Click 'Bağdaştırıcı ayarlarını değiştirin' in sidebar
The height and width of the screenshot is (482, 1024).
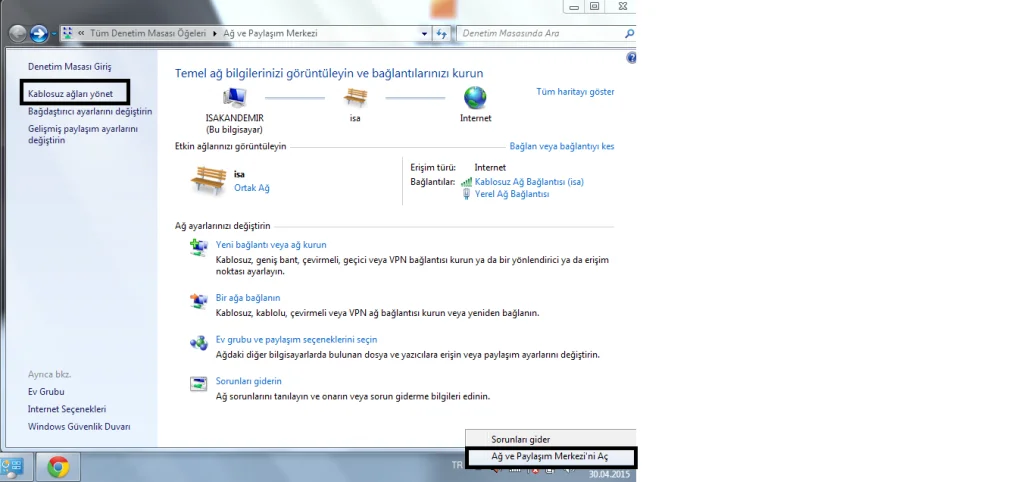(90, 111)
